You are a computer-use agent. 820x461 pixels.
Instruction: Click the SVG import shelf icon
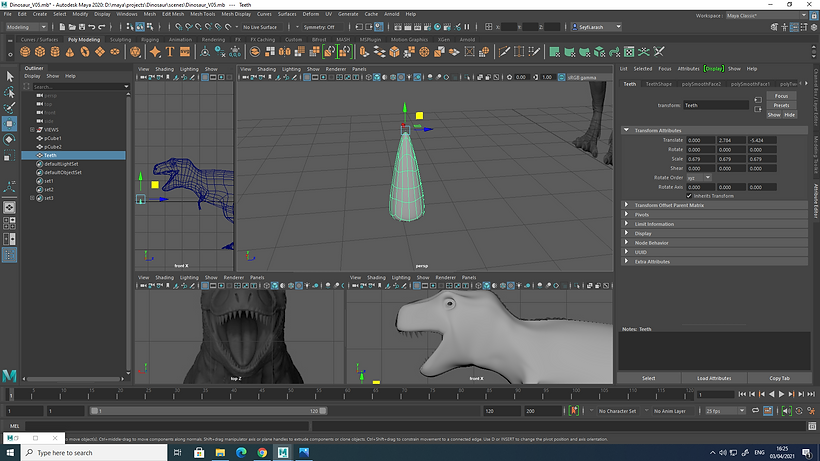tap(185, 52)
